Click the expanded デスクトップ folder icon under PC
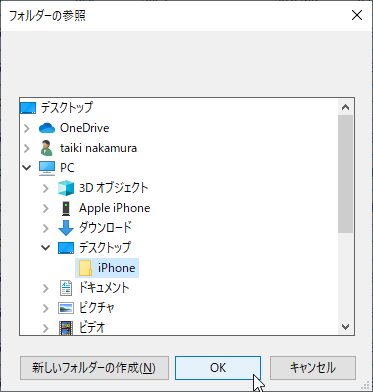This screenshot has width=373, height=392. [x=66, y=248]
